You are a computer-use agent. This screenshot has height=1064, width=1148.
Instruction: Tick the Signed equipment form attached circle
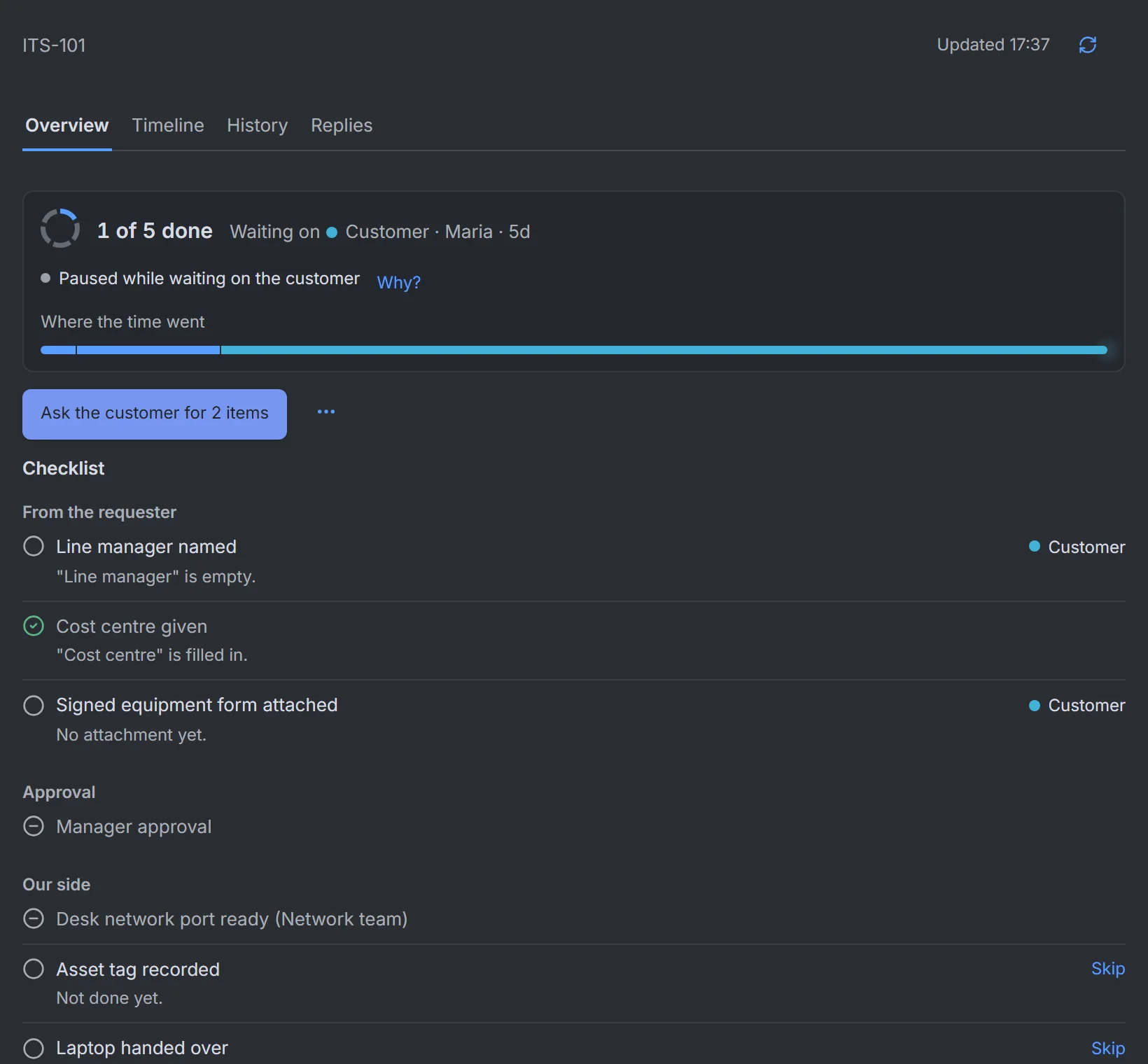coord(34,705)
